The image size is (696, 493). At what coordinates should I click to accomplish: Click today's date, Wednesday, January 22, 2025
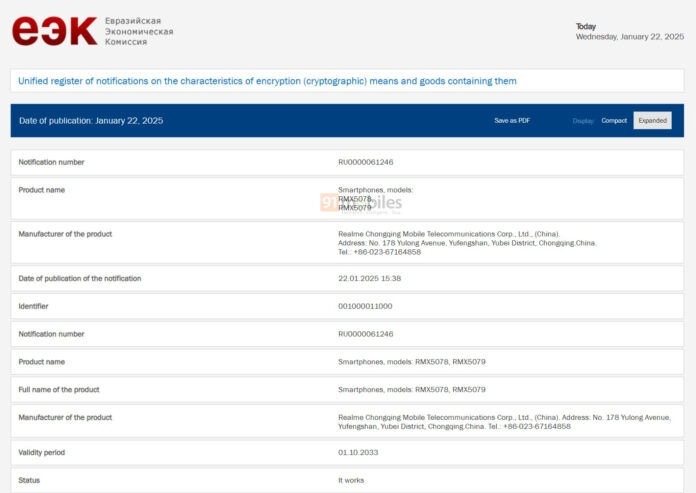click(x=629, y=37)
